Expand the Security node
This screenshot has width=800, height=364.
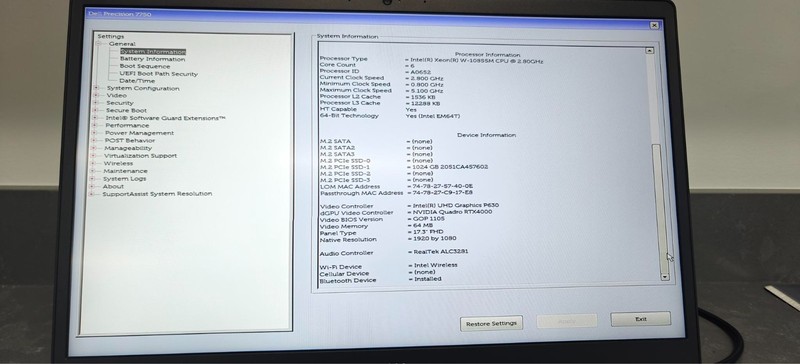click(x=95, y=103)
